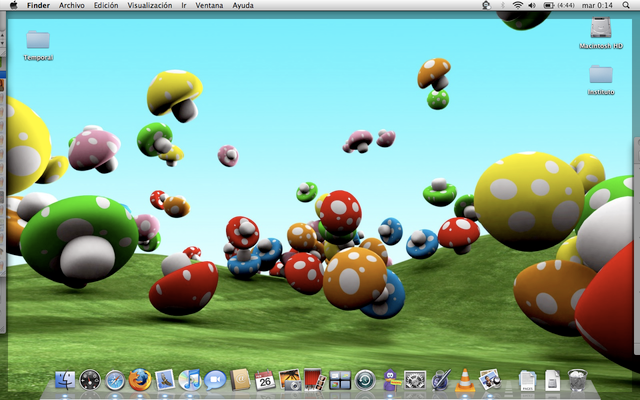Screen dimensions: 640x400
Task: Launch Firefox from the Dock
Action: click(x=140, y=380)
